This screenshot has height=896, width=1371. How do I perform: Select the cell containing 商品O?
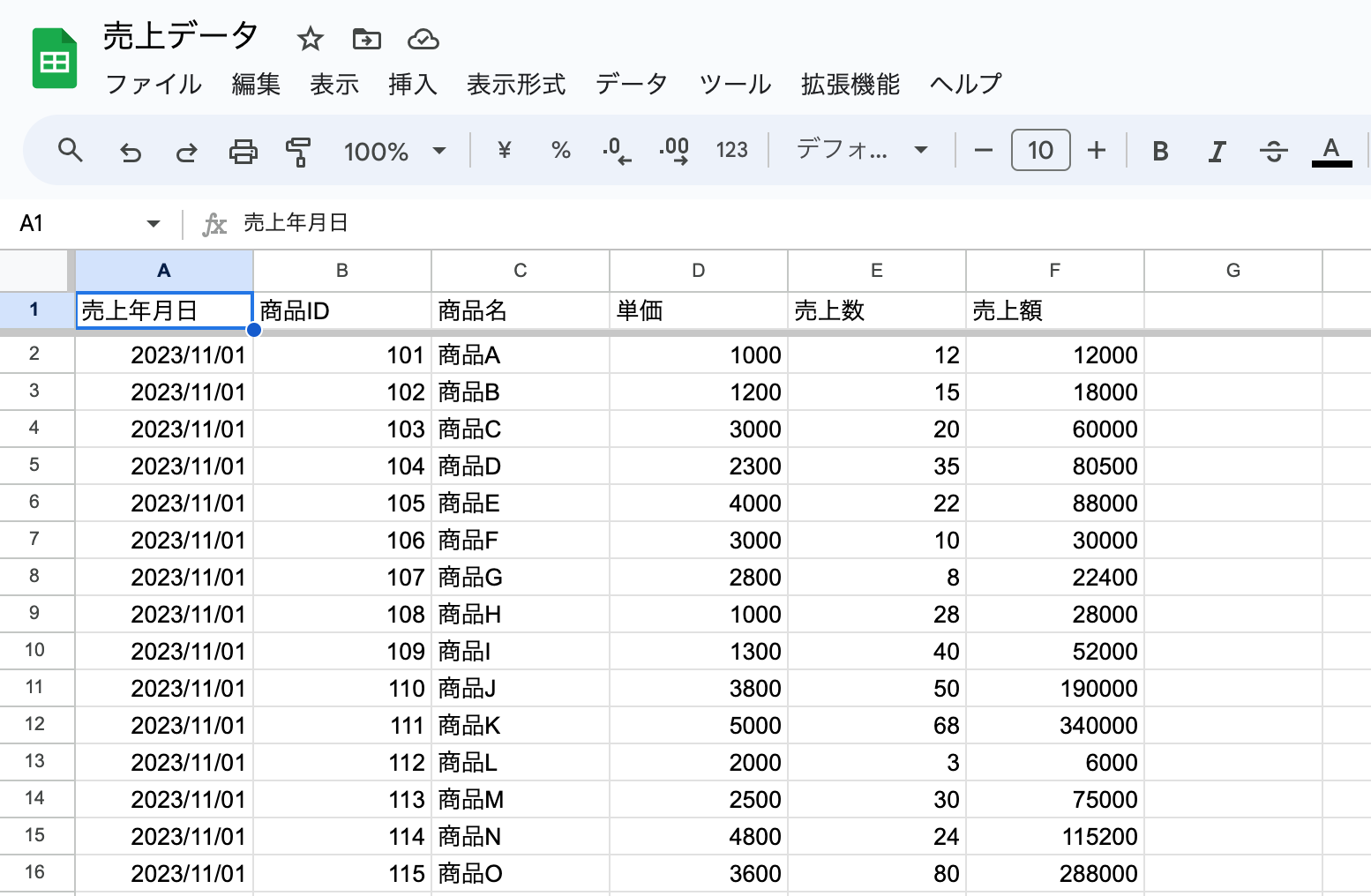pos(521,873)
